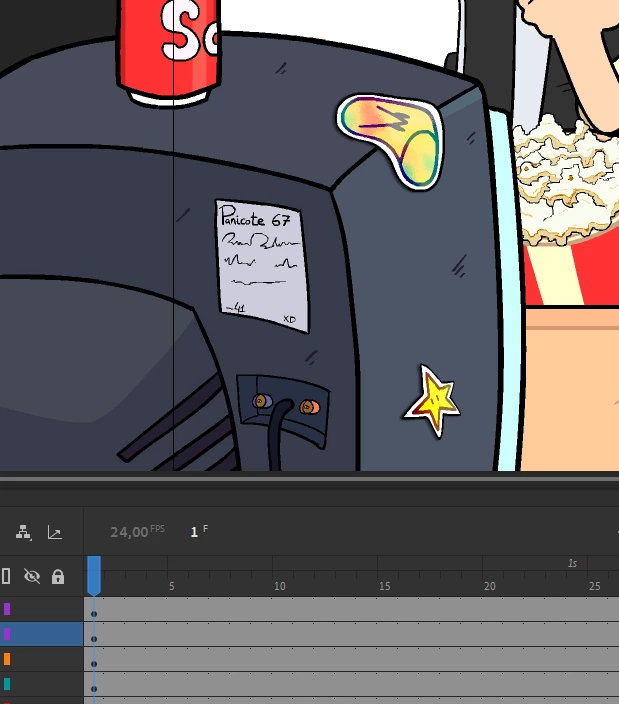This screenshot has height=704, width=619.
Task: Select keyframe on the orange layer
Action: [x=94, y=664]
